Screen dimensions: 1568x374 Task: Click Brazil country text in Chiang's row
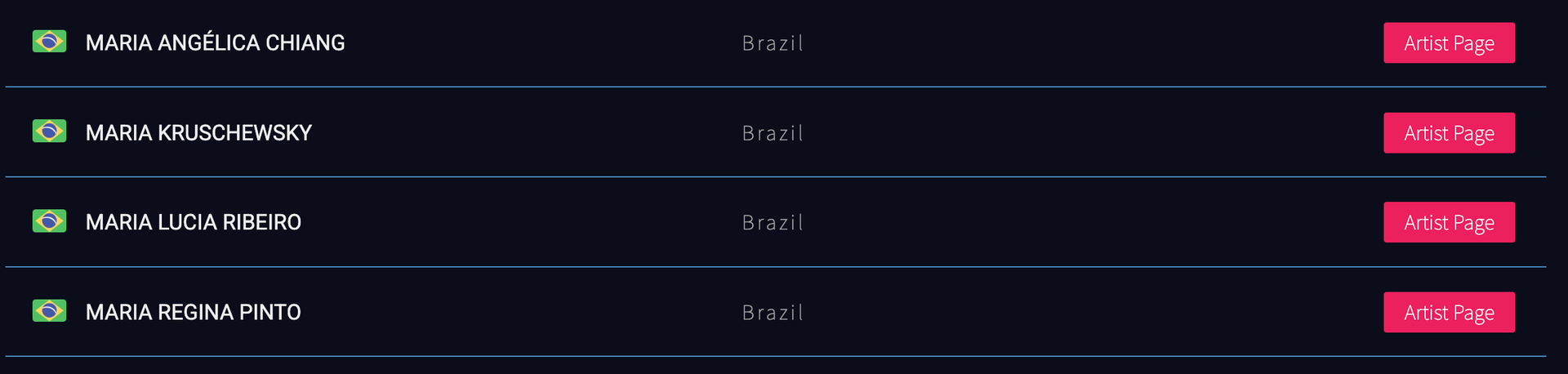pyautogui.click(x=773, y=43)
